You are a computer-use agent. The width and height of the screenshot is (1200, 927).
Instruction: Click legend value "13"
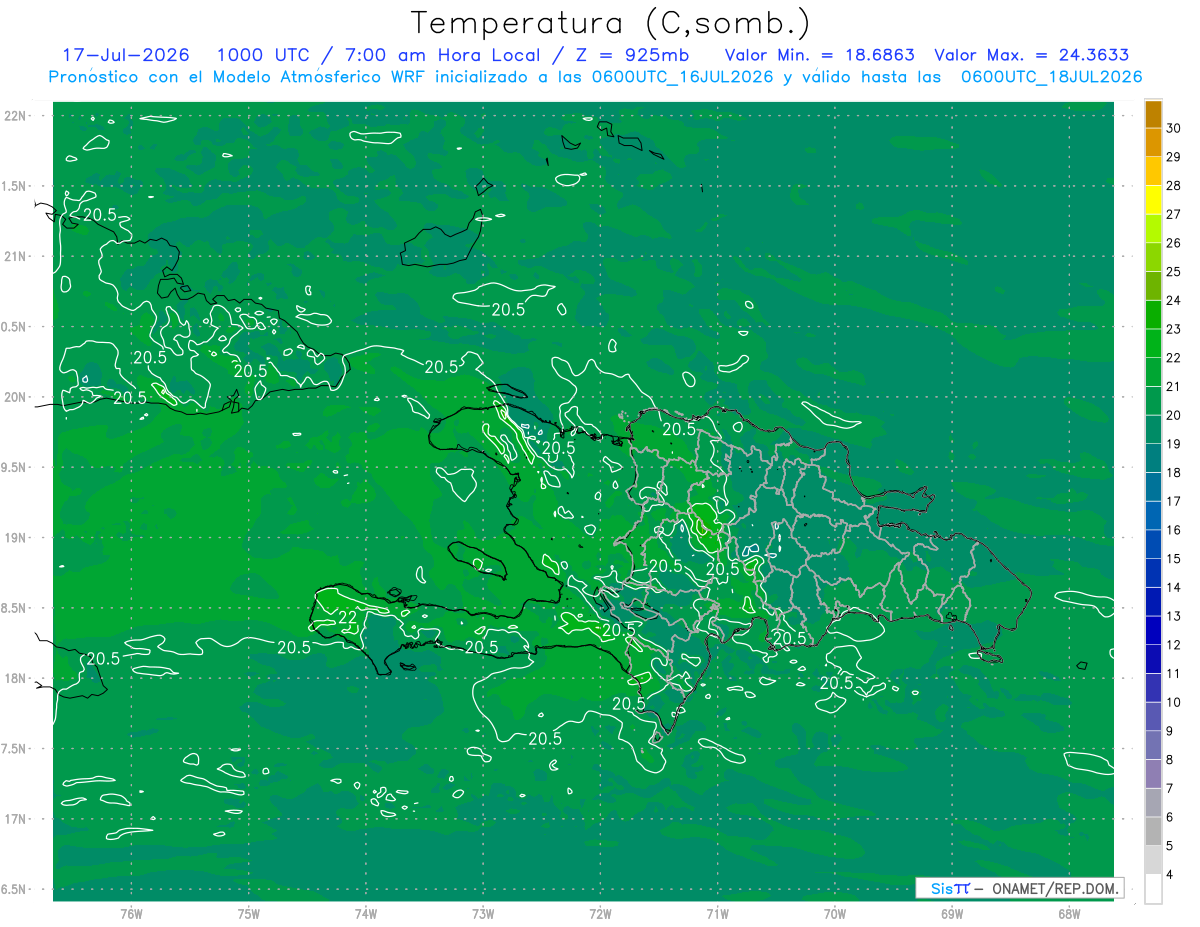click(1174, 616)
